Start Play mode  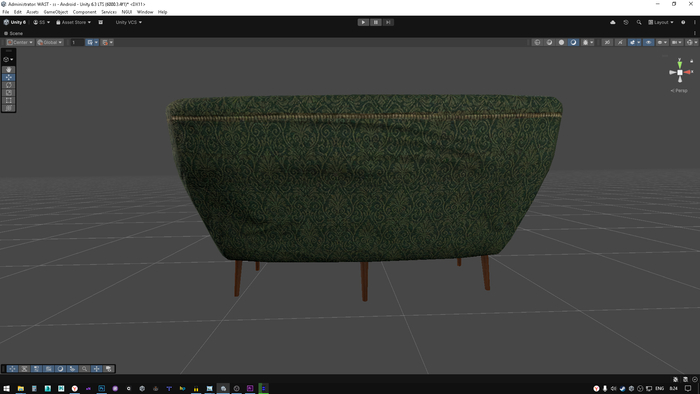tap(363, 22)
